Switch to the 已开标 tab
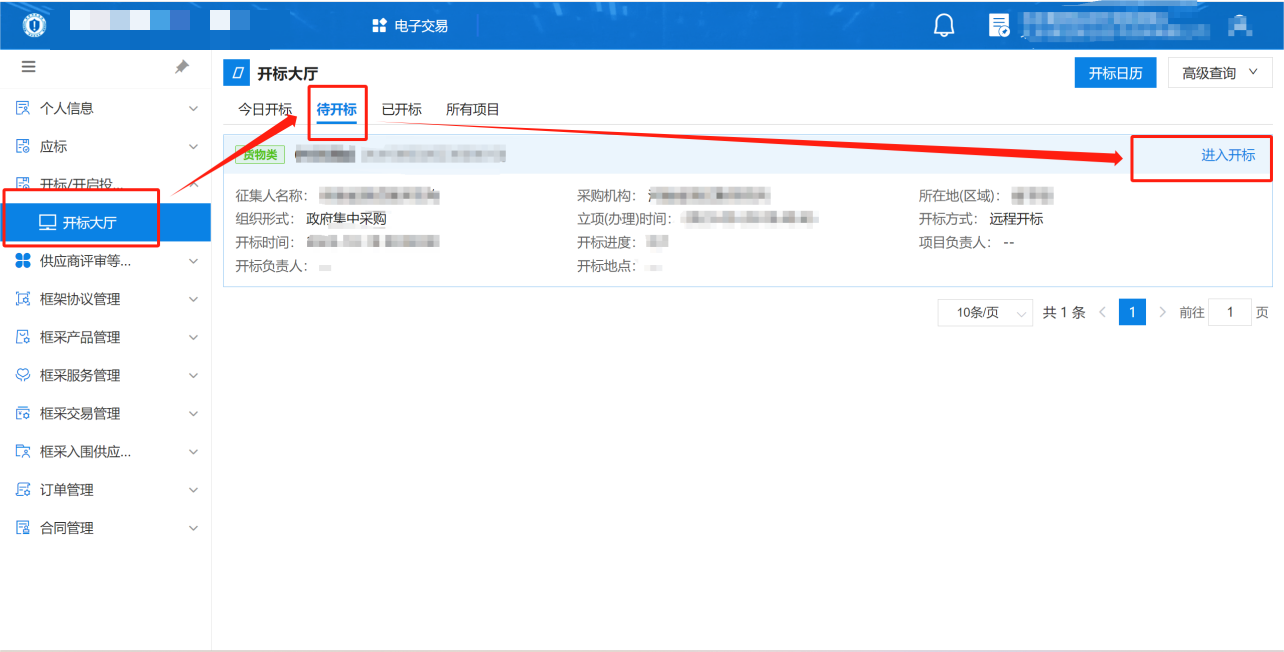The image size is (1284, 652). (x=402, y=109)
